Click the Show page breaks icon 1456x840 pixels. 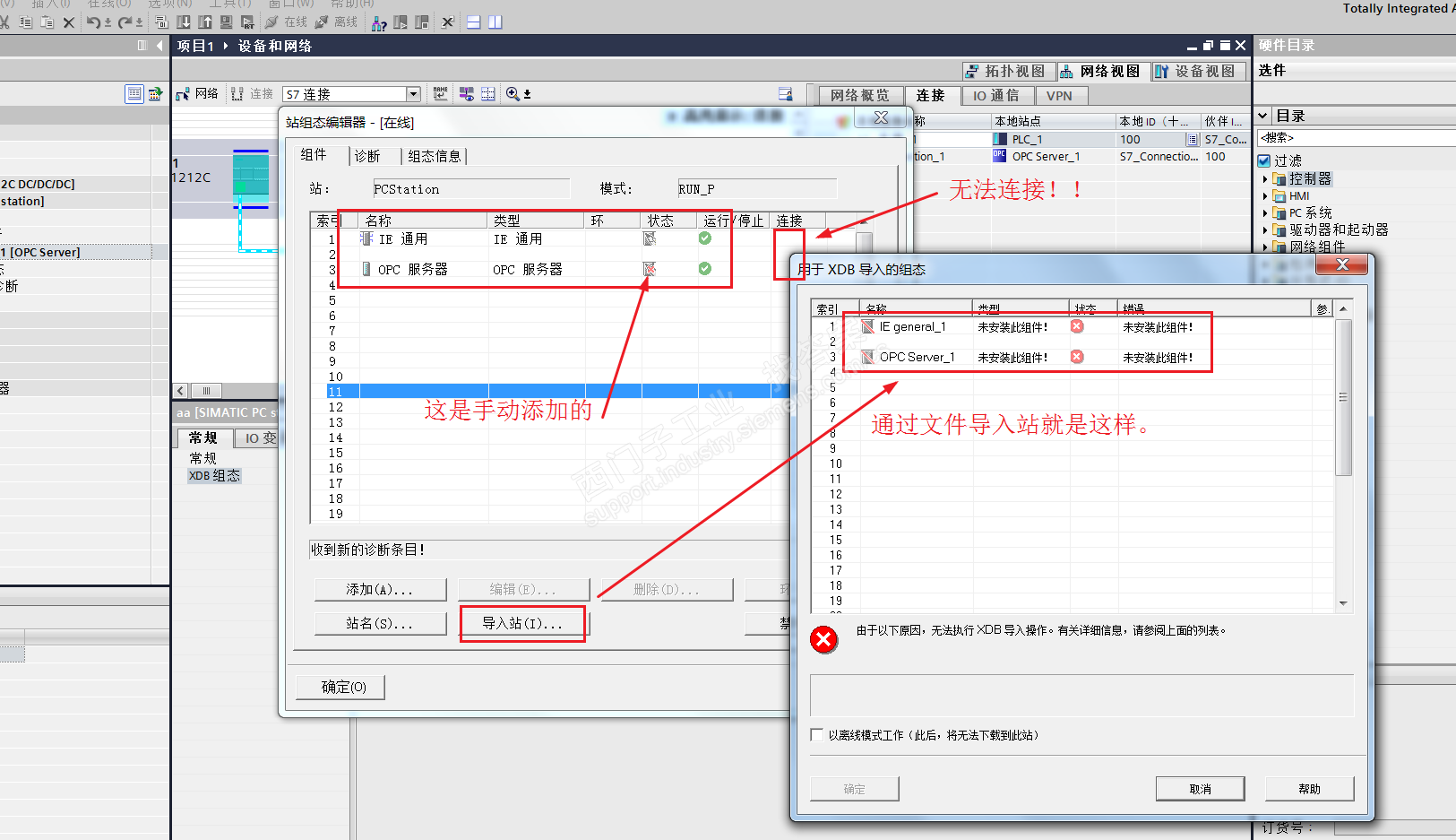point(488,93)
